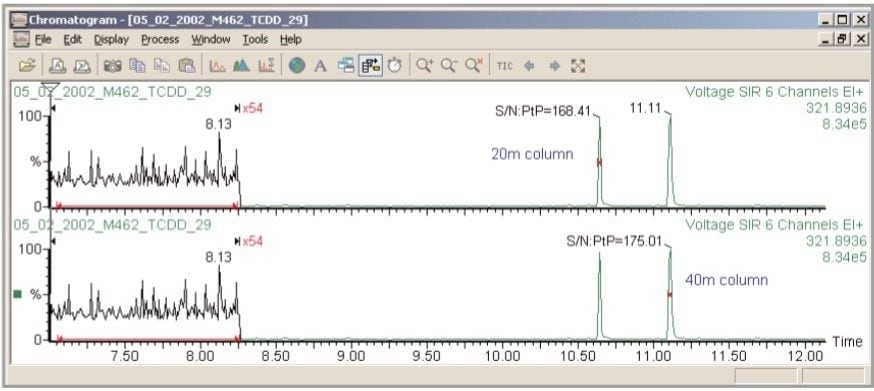Click the 40m column annotation
Viewport: 874px width, 391px height.
(x=726, y=280)
